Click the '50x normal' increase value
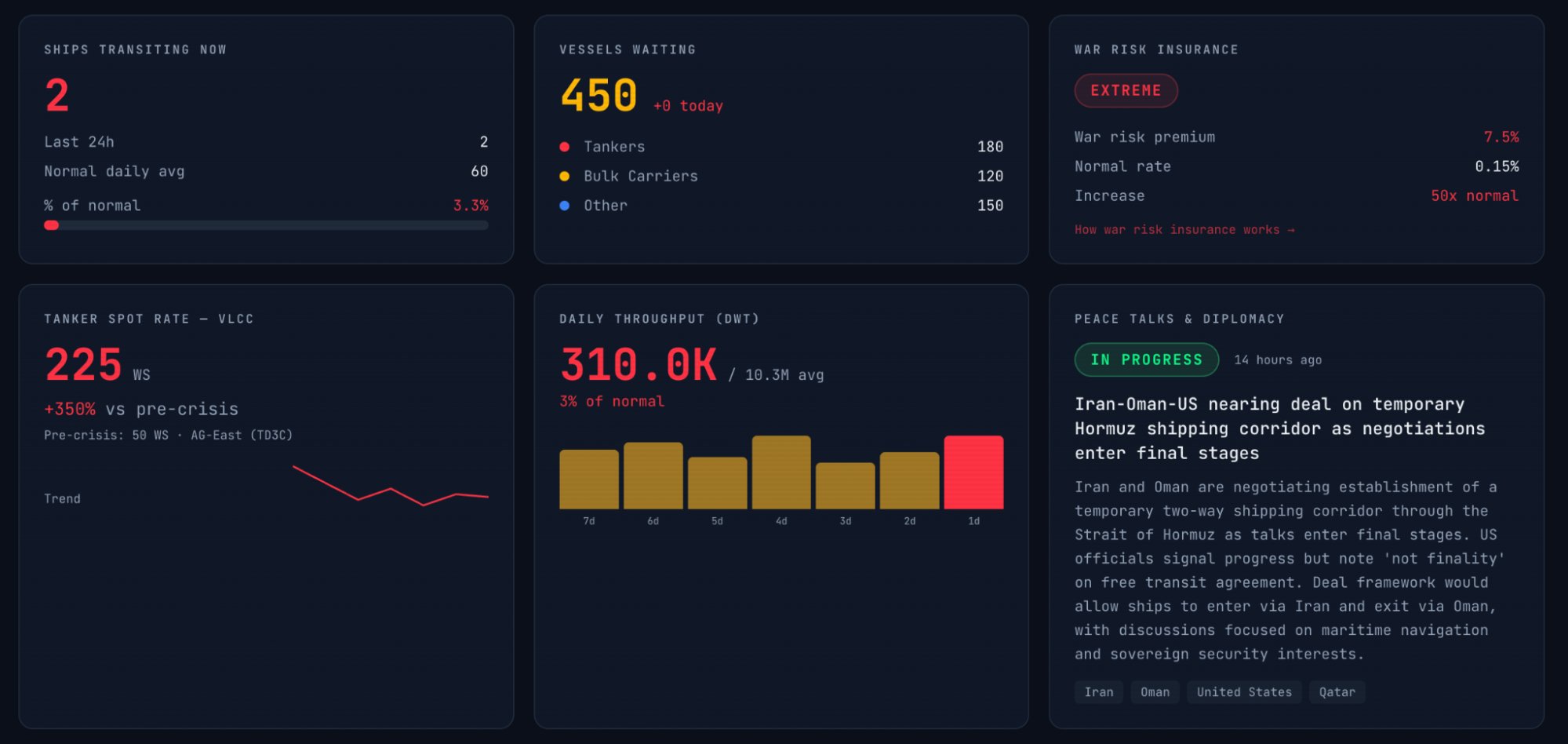The height and width of the screenshot is (744, 1568). coord(1475,196)
